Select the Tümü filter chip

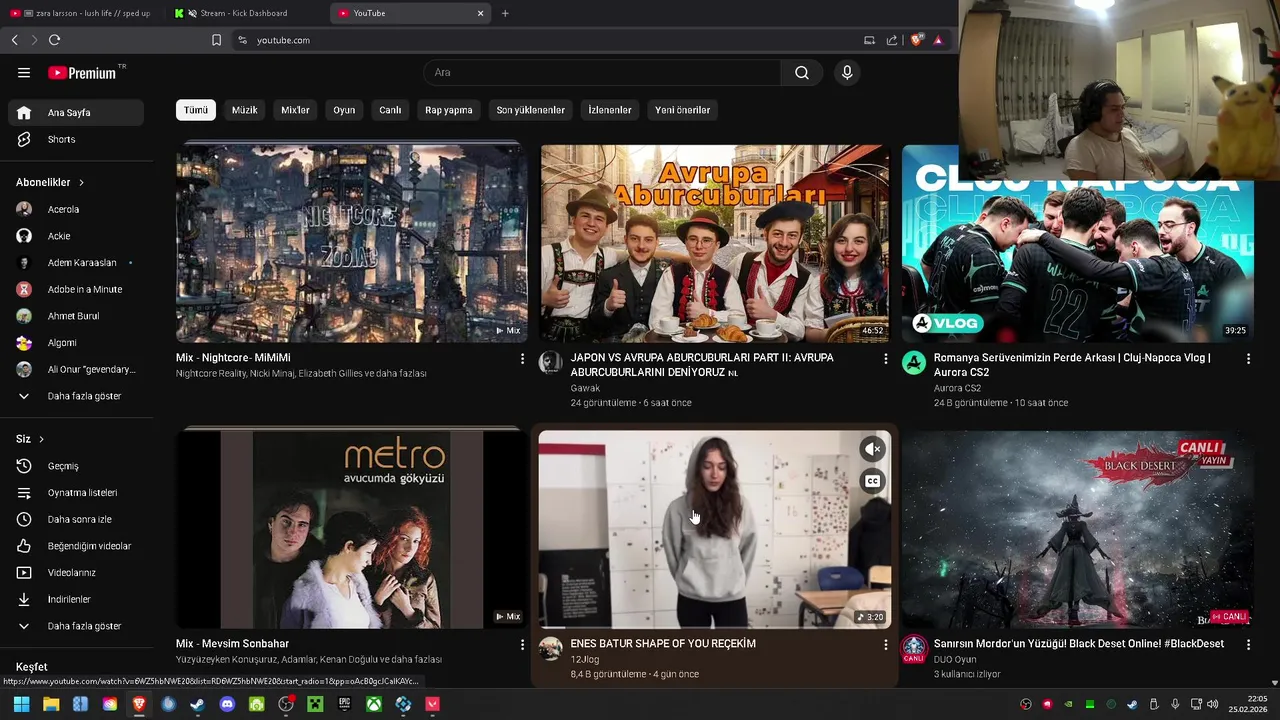196,110
